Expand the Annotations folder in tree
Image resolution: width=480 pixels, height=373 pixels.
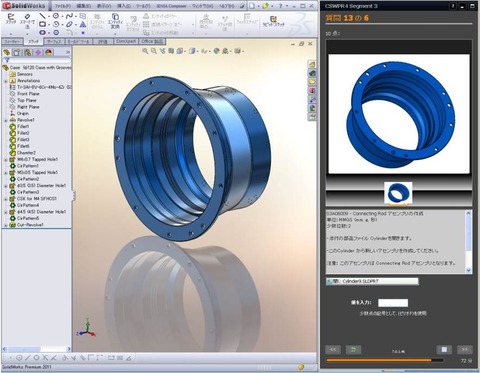tap(6, 81)
